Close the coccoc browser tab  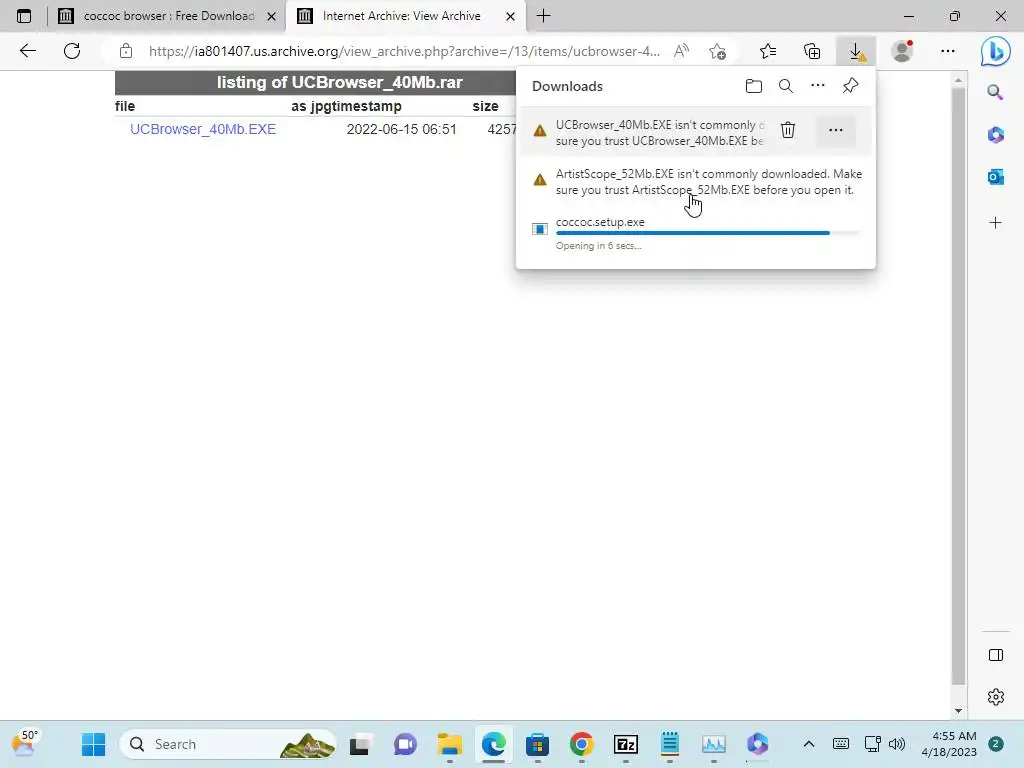(272, 16)
